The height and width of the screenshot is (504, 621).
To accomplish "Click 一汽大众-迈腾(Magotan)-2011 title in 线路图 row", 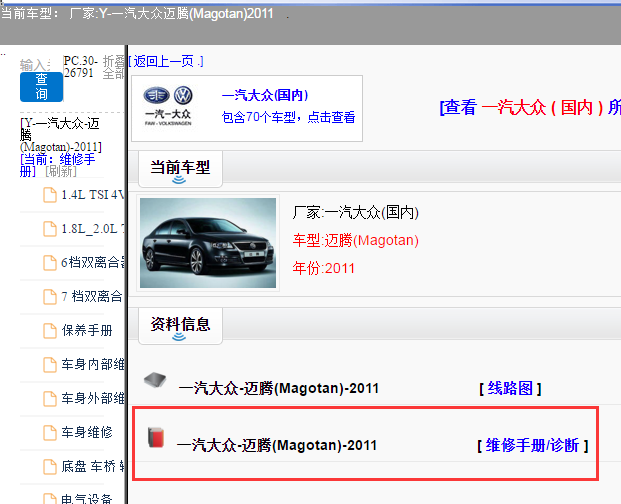I will pyautogui.click(x=279, y=388).
